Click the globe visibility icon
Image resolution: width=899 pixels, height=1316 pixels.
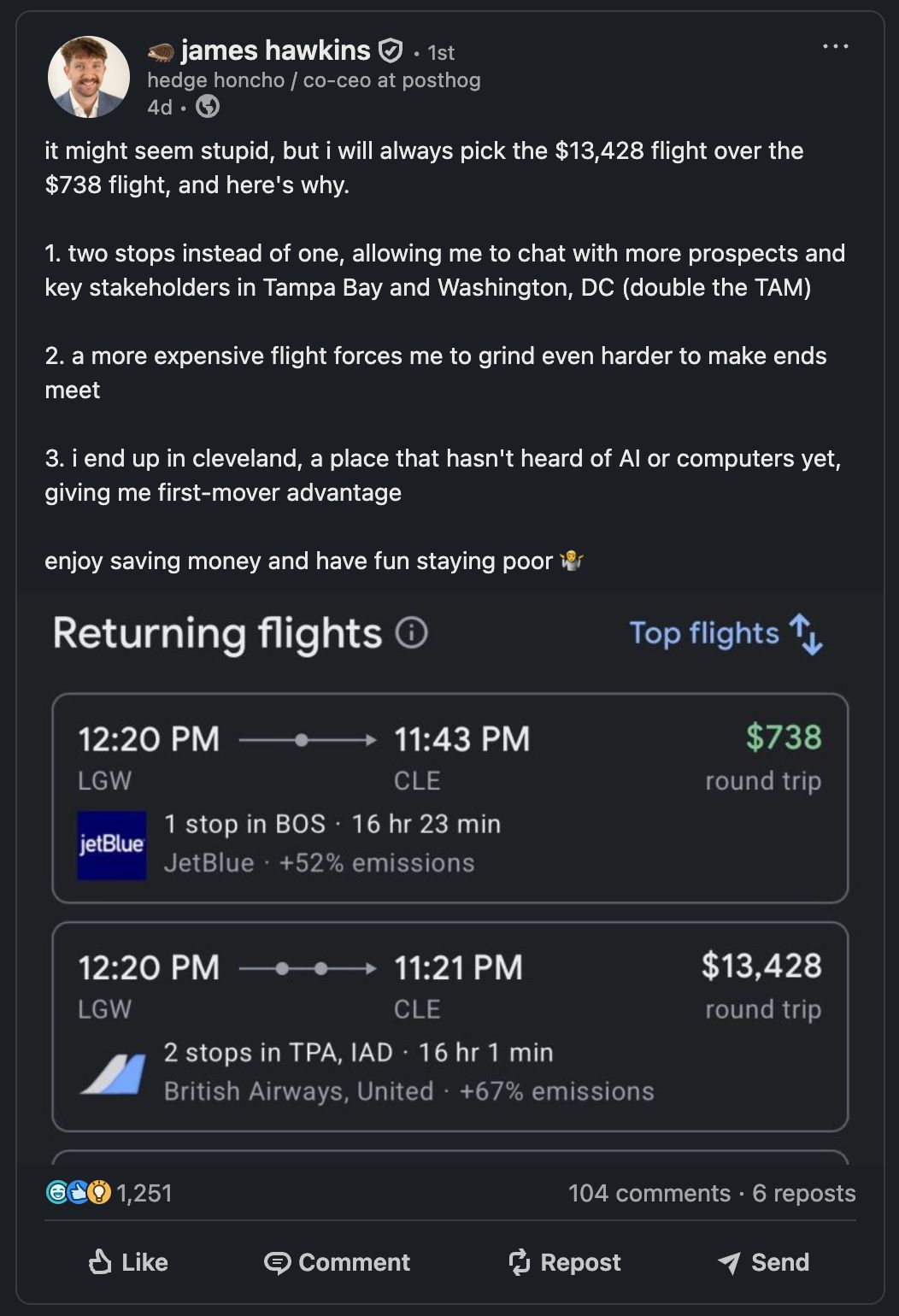click(x=208, y=106)
